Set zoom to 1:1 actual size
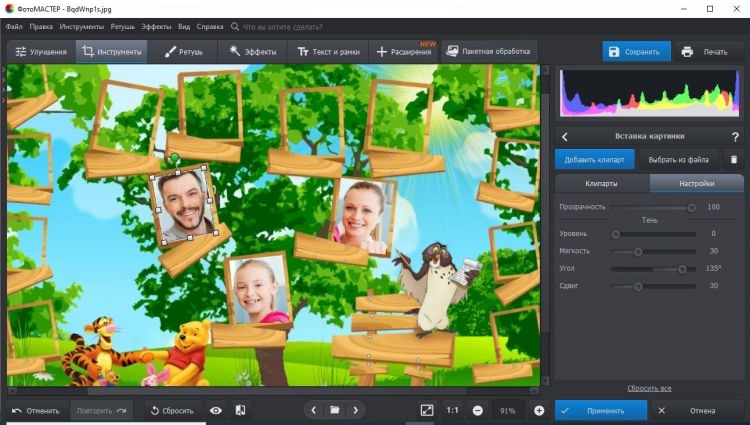The height and width of the screenshot is (425, 750). pos(452,410)
